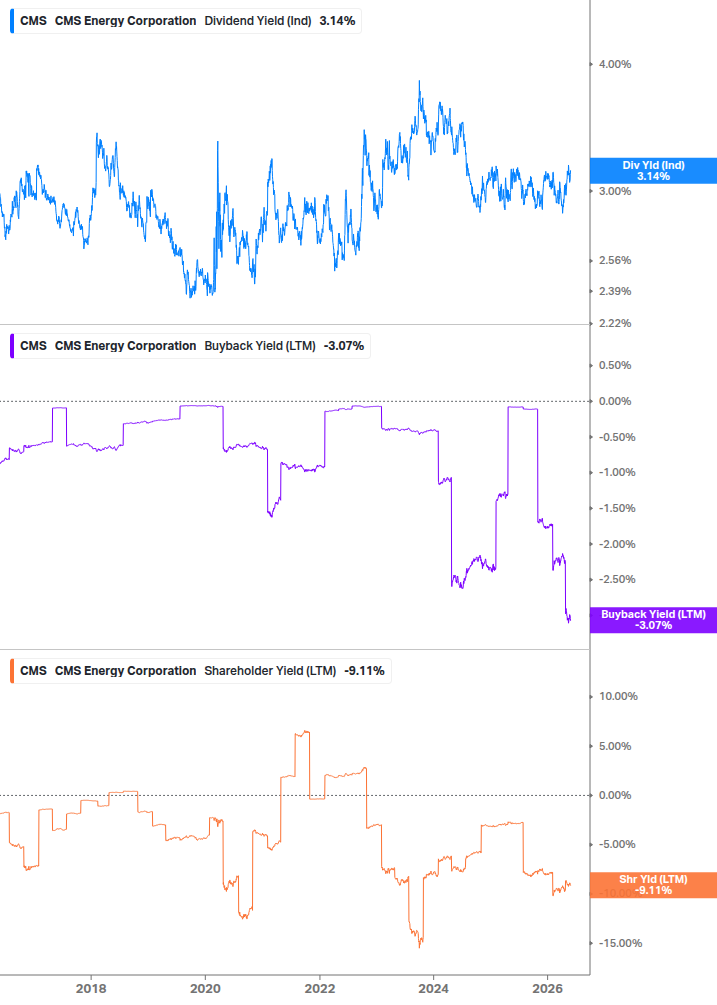Click the -0.50% buyback yield axis label
This screenshot has height=1005, width=717.
(617, 437)
